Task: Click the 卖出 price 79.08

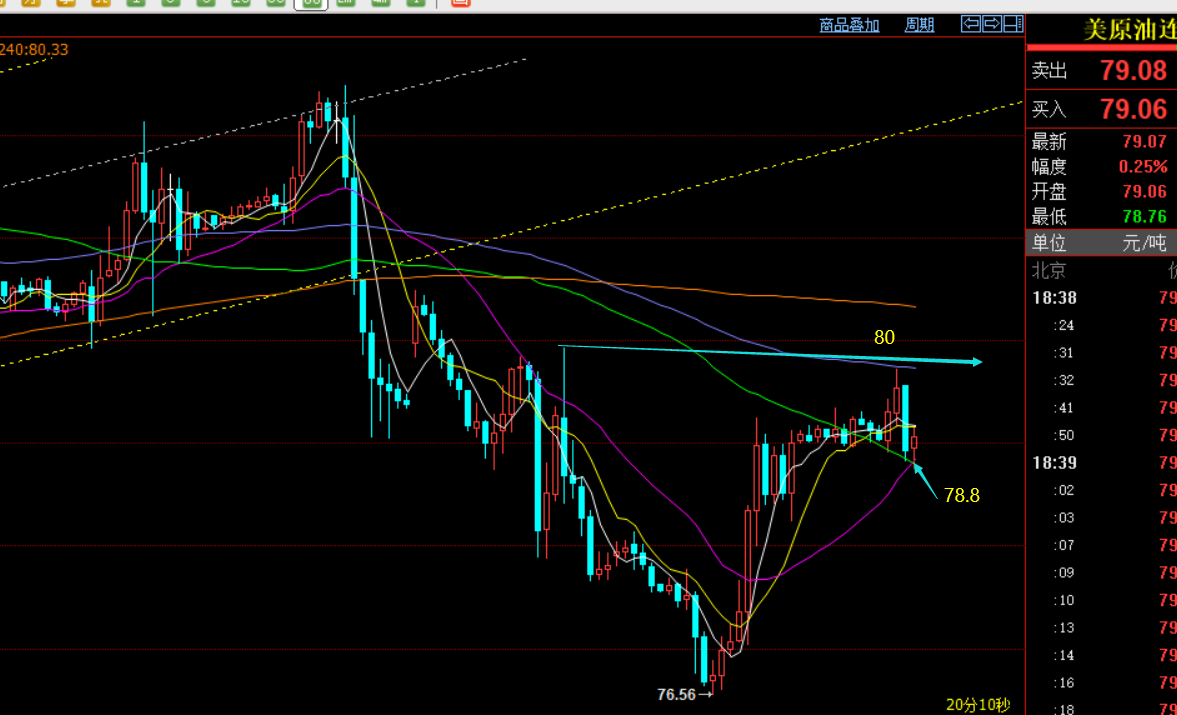Action: click(1133, 71)
